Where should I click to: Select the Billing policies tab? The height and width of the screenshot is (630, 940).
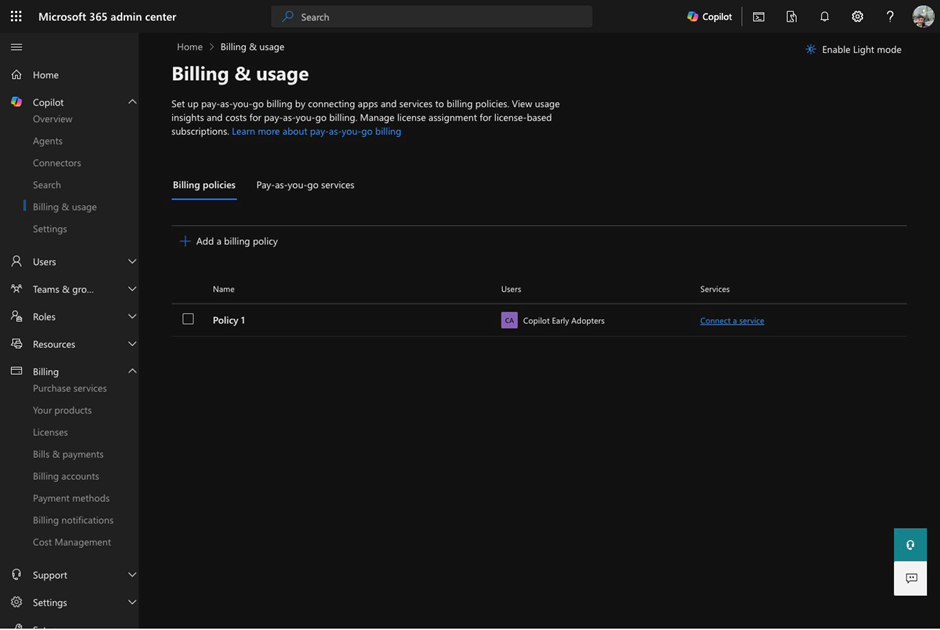point(204,185)
